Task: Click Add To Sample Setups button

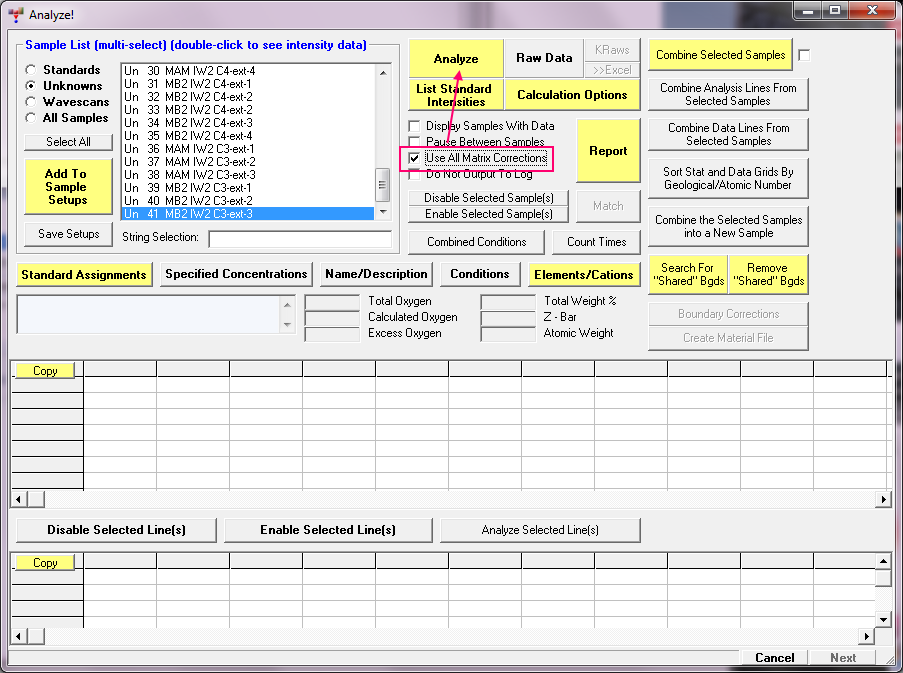Action: (x=66, y=187)
